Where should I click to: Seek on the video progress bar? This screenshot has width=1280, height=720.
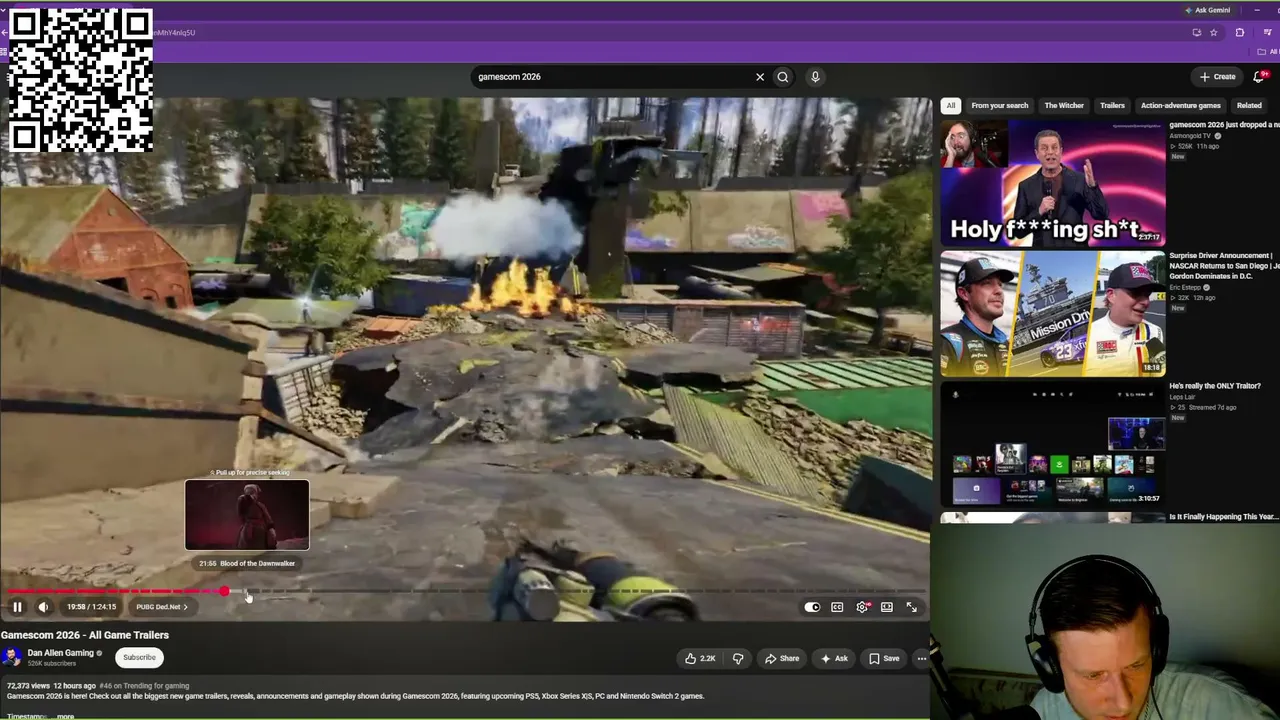[465, 592]
